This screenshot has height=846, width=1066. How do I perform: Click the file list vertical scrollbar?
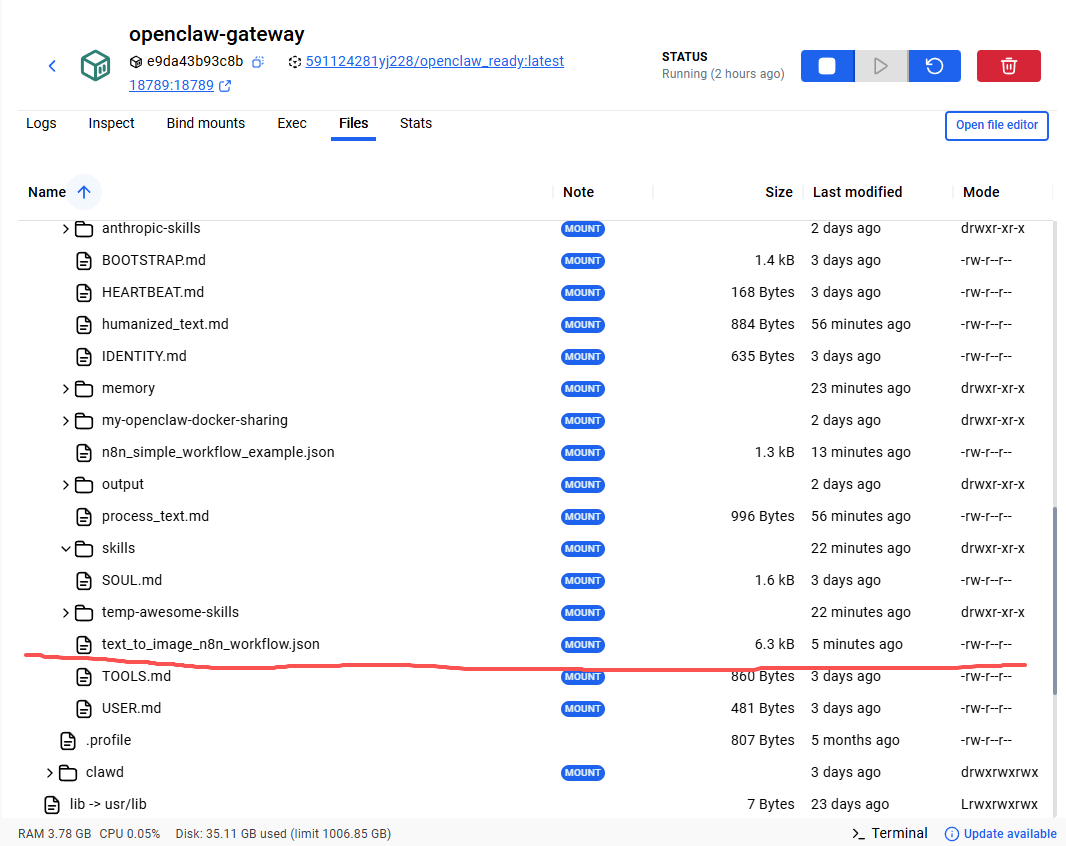(1055, 600)
